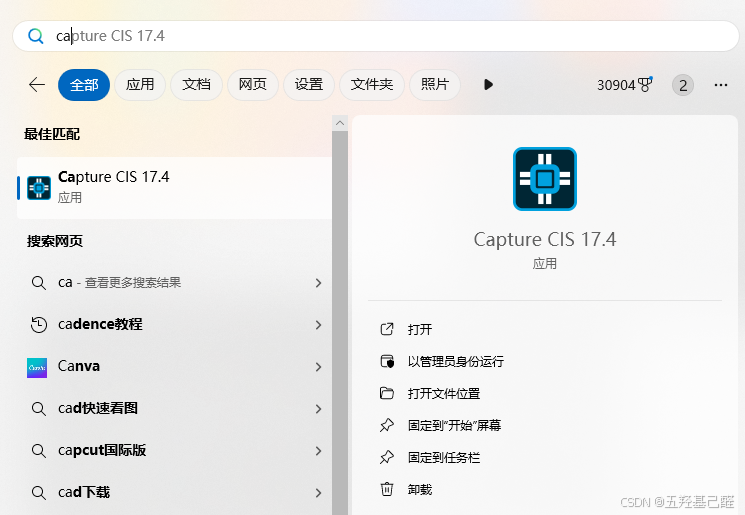
Task: Select the 应用 filter tab
Action: point(140,85)
